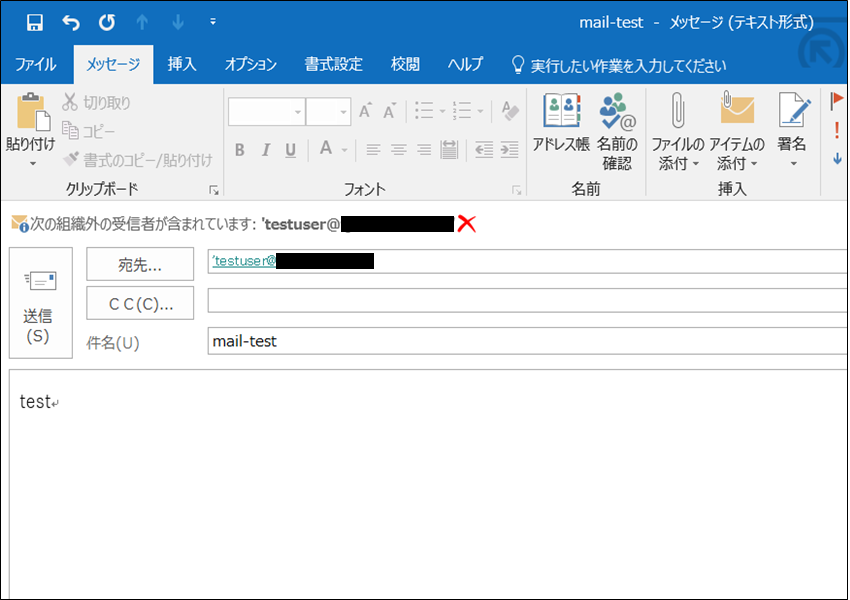Expand the Paste (貼り付け) dropdown arrow
The image size is (850, 600).
(x=31, y=164)
